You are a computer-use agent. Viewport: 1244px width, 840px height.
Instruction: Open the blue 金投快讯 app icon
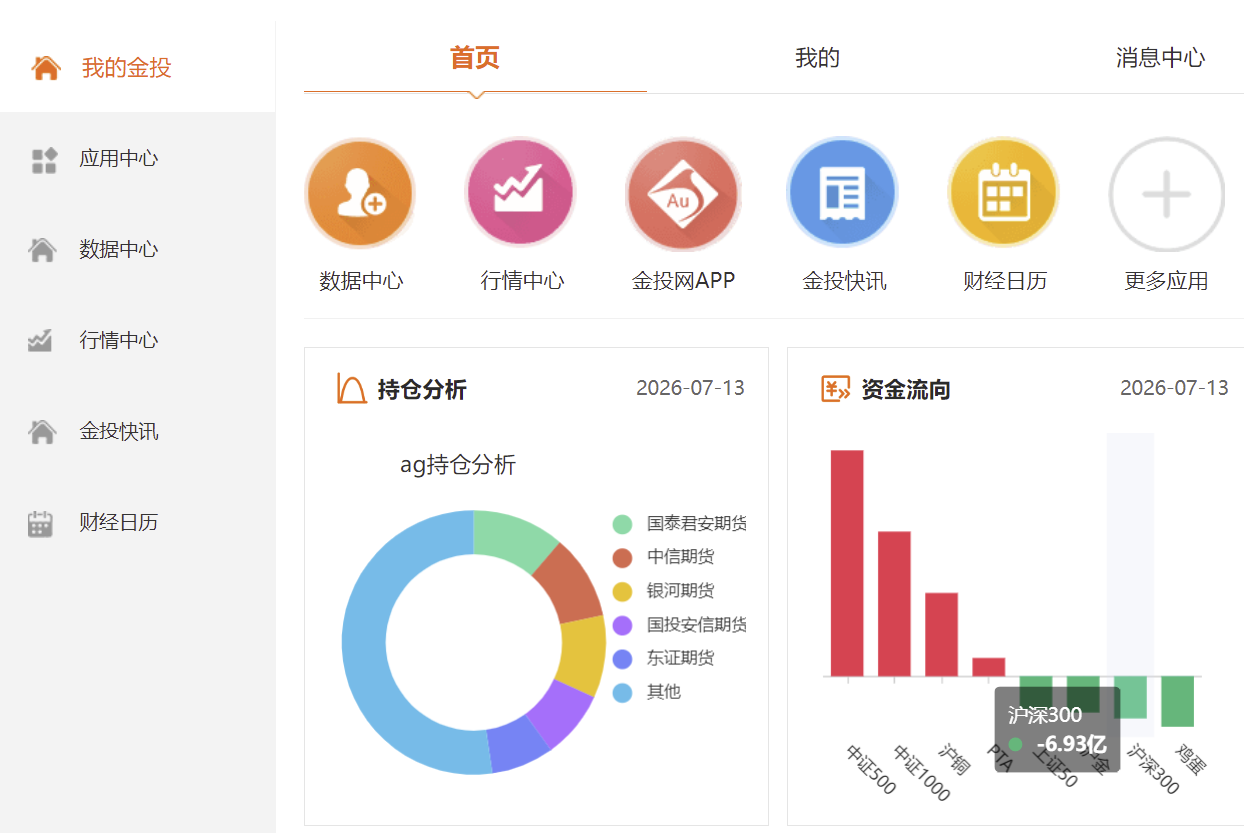point(842,193)
